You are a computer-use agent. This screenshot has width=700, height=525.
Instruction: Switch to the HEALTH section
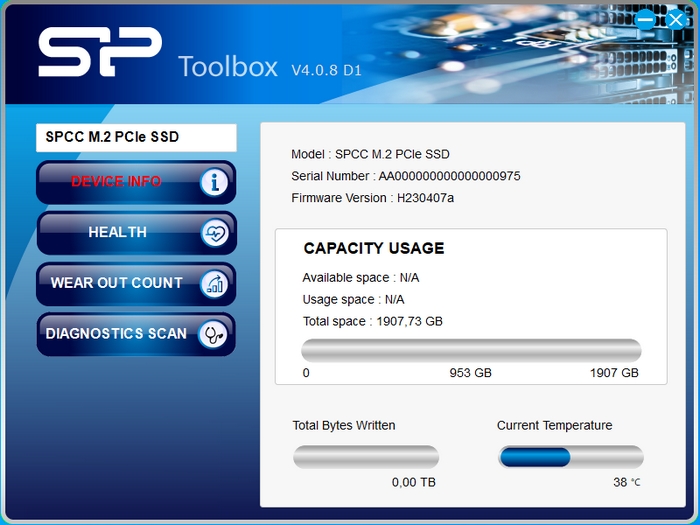(136, 233)
